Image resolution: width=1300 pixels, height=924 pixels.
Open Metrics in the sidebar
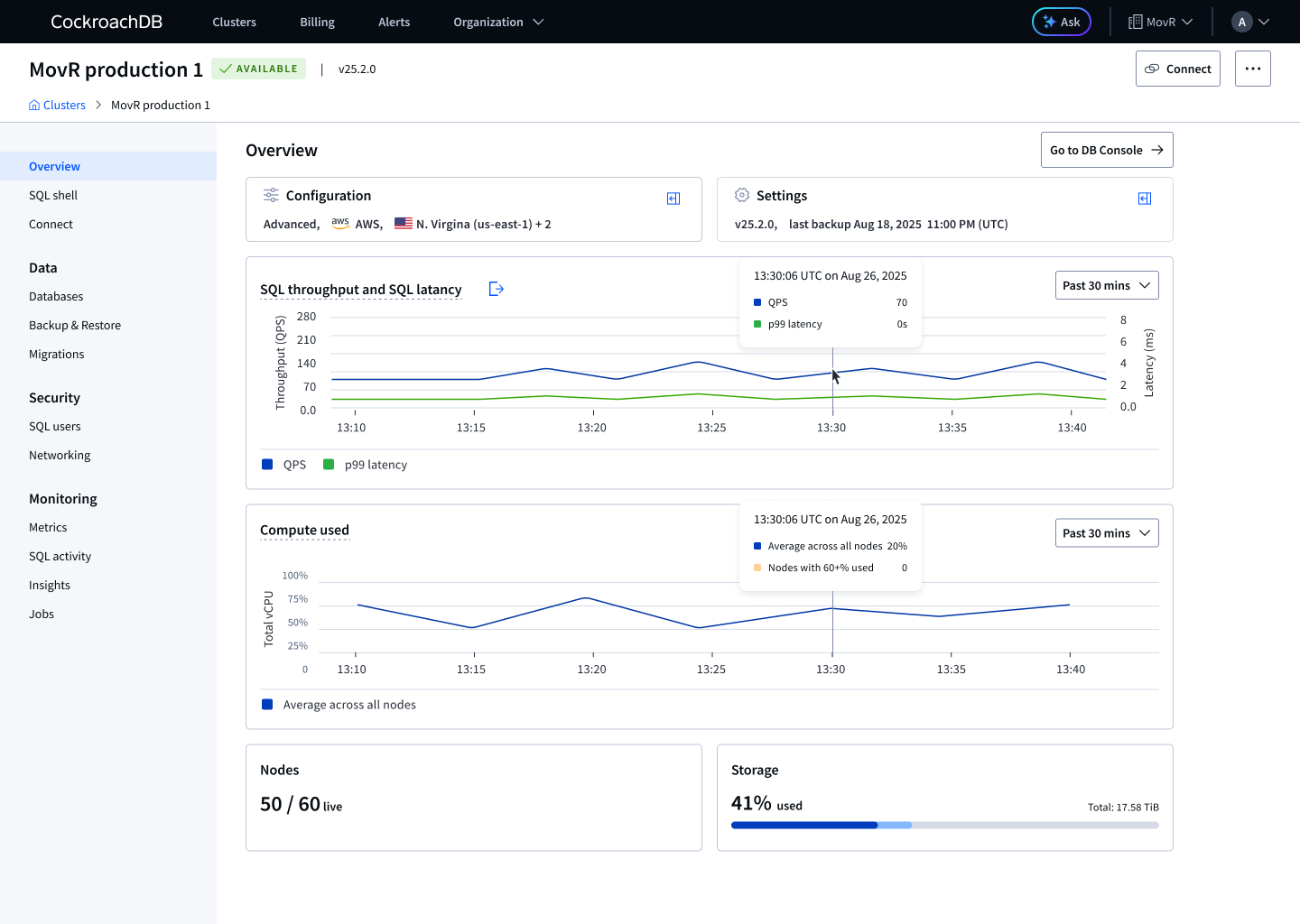click(108, 527)
